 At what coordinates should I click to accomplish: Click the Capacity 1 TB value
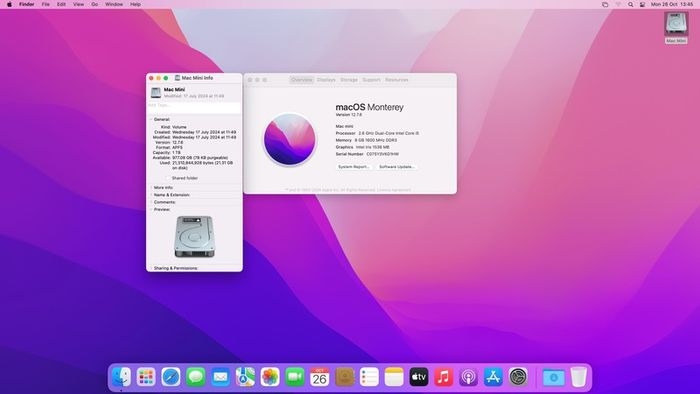click(176, 153)
